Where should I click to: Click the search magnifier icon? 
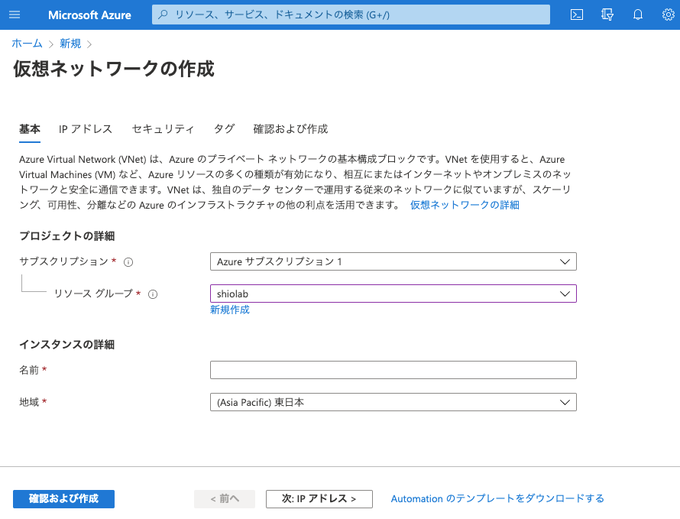click(x=163, y=15)
